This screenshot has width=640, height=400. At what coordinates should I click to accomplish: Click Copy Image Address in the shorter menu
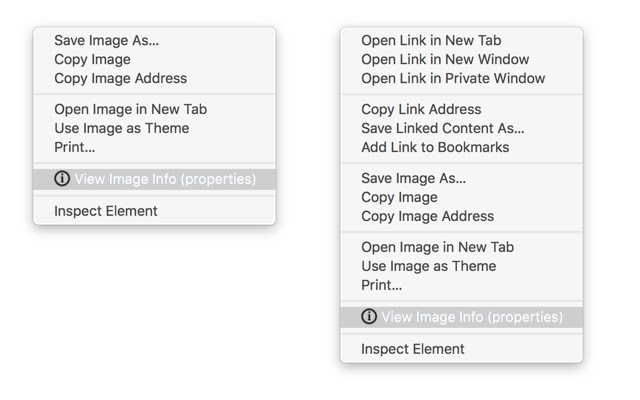pos(120,78)
